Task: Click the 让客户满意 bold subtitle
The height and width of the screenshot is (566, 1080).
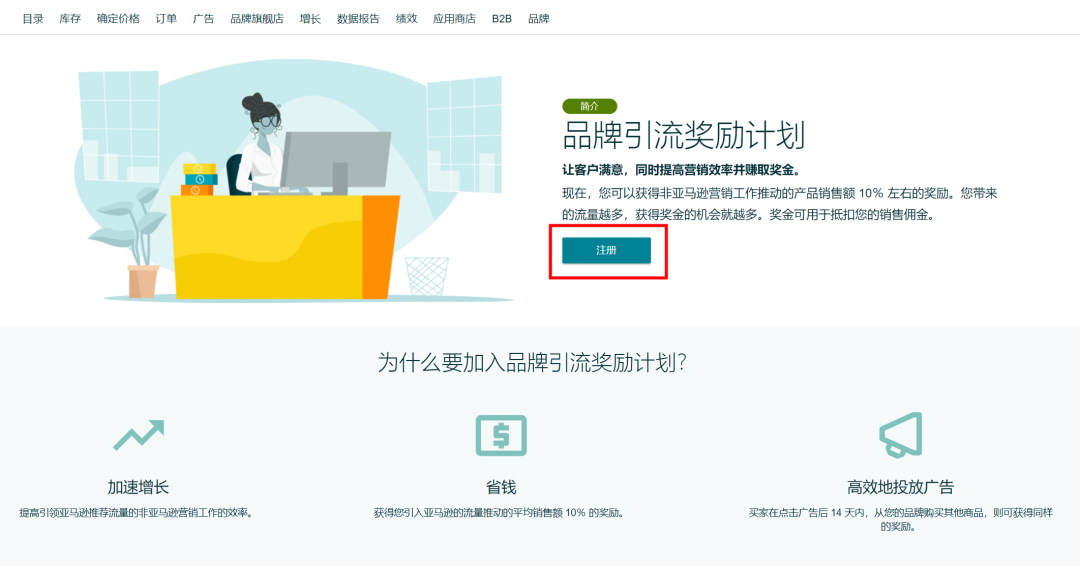Action: pos(682,170)
